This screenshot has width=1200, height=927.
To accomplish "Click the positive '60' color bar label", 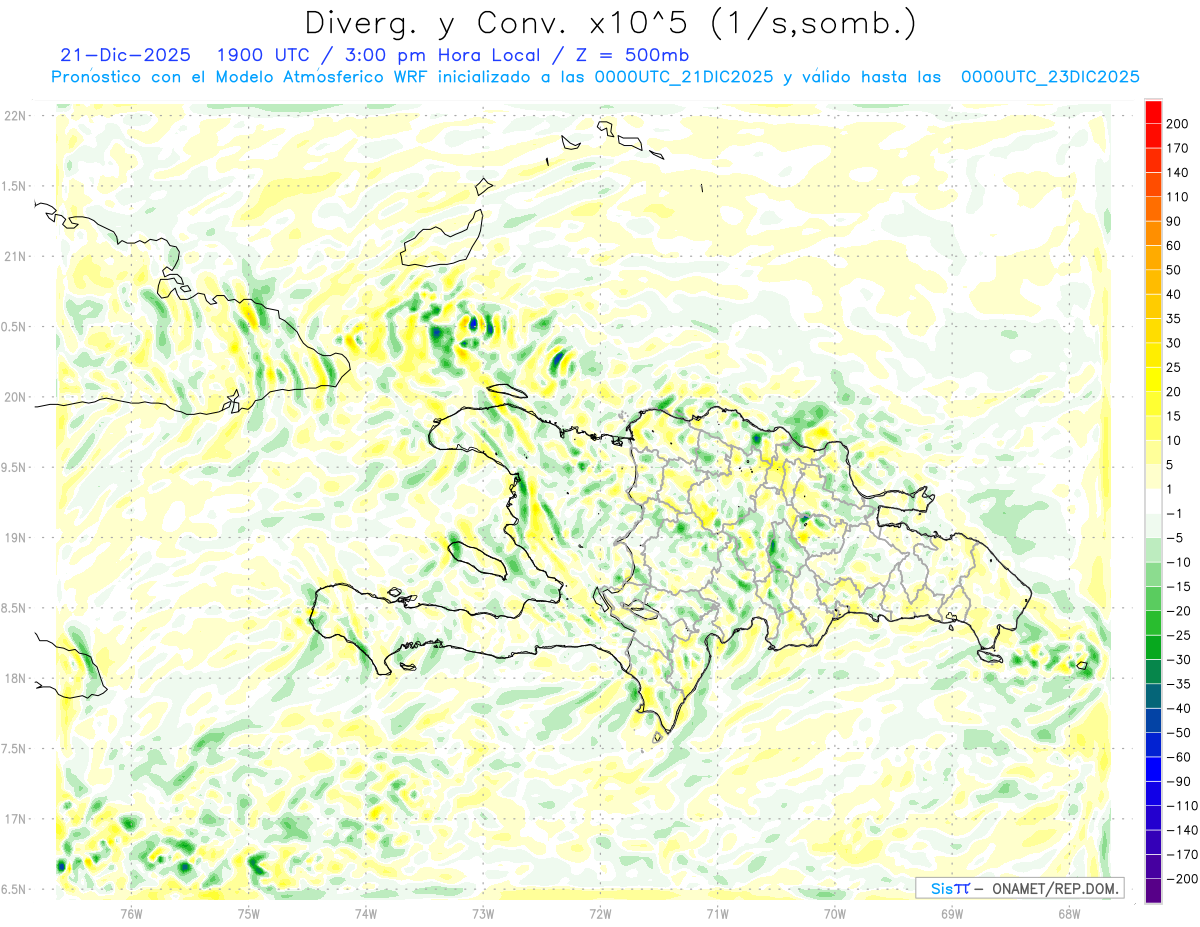I will coord(1174,245).
